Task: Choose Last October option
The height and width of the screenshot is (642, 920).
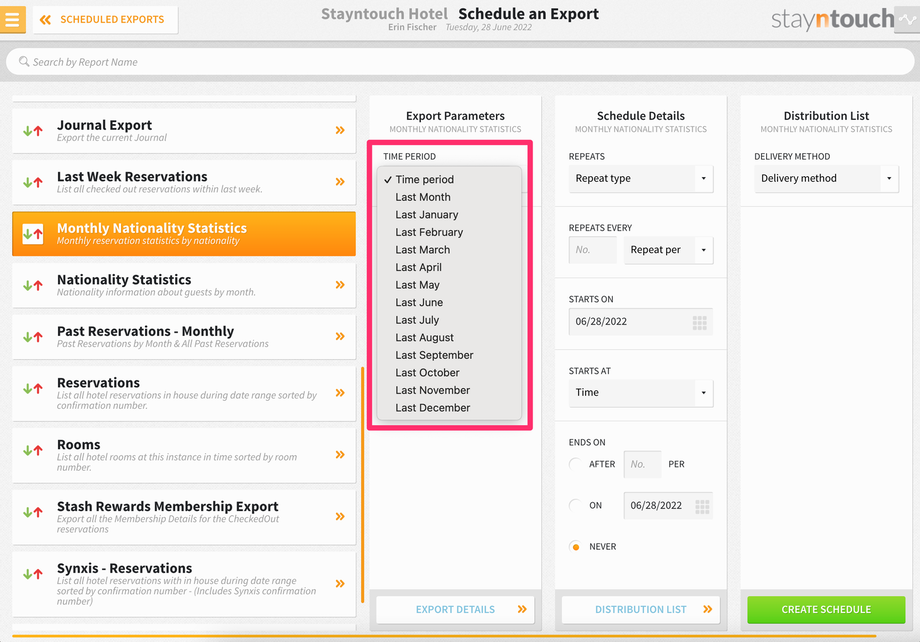Action: coord(449,373)
